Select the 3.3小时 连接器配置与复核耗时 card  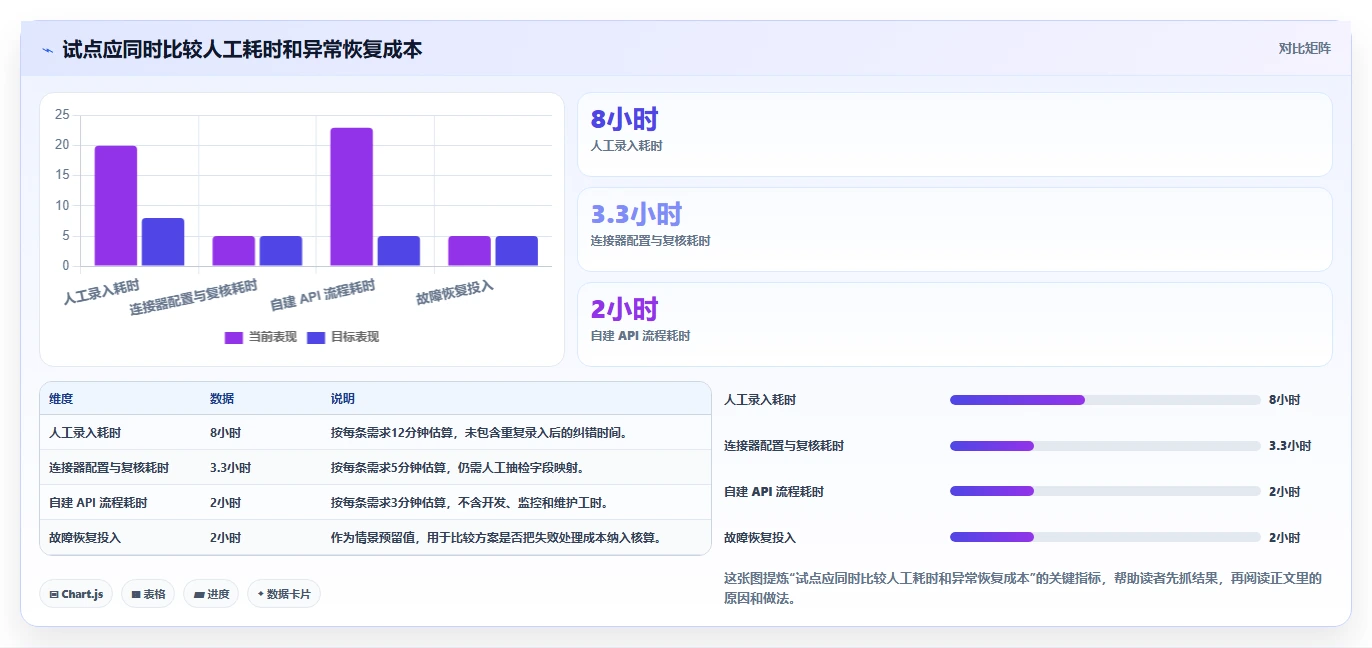955,229
